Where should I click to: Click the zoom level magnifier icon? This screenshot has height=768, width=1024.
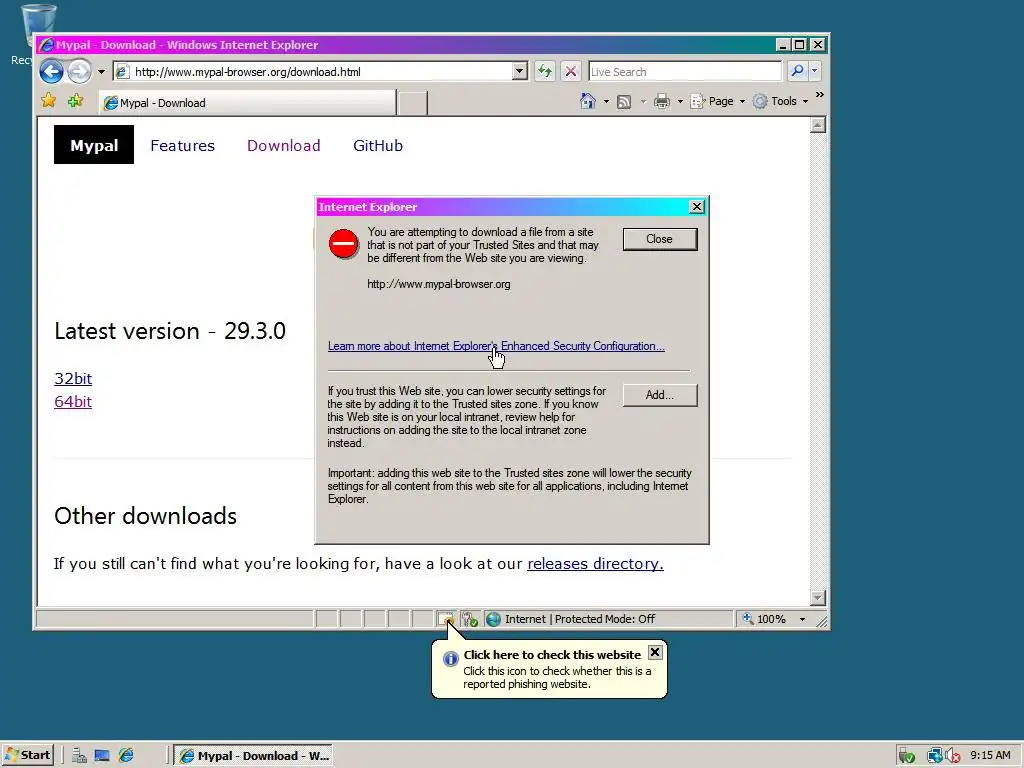click(x=748, y=618)
